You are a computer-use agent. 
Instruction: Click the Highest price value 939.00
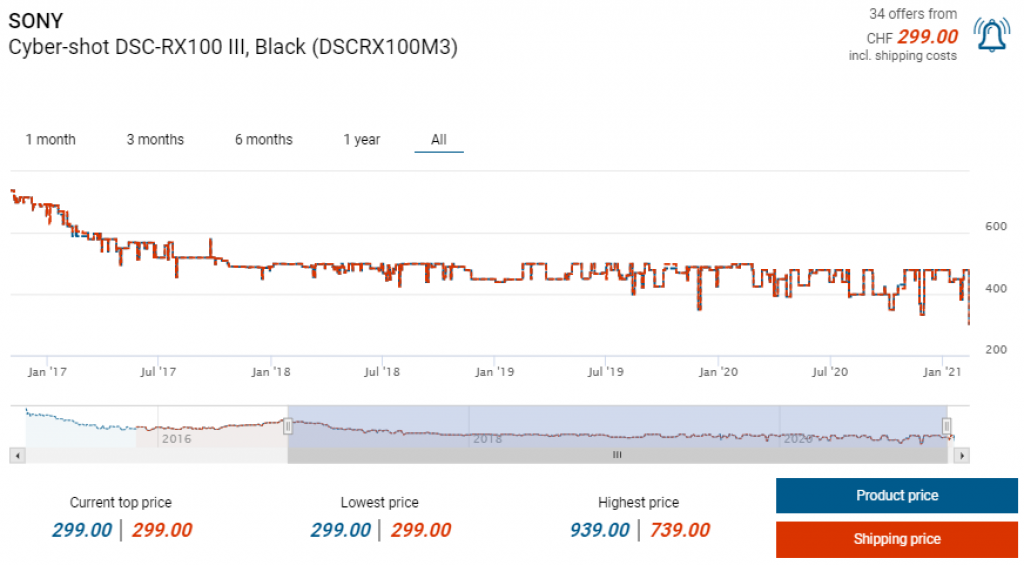600,530
